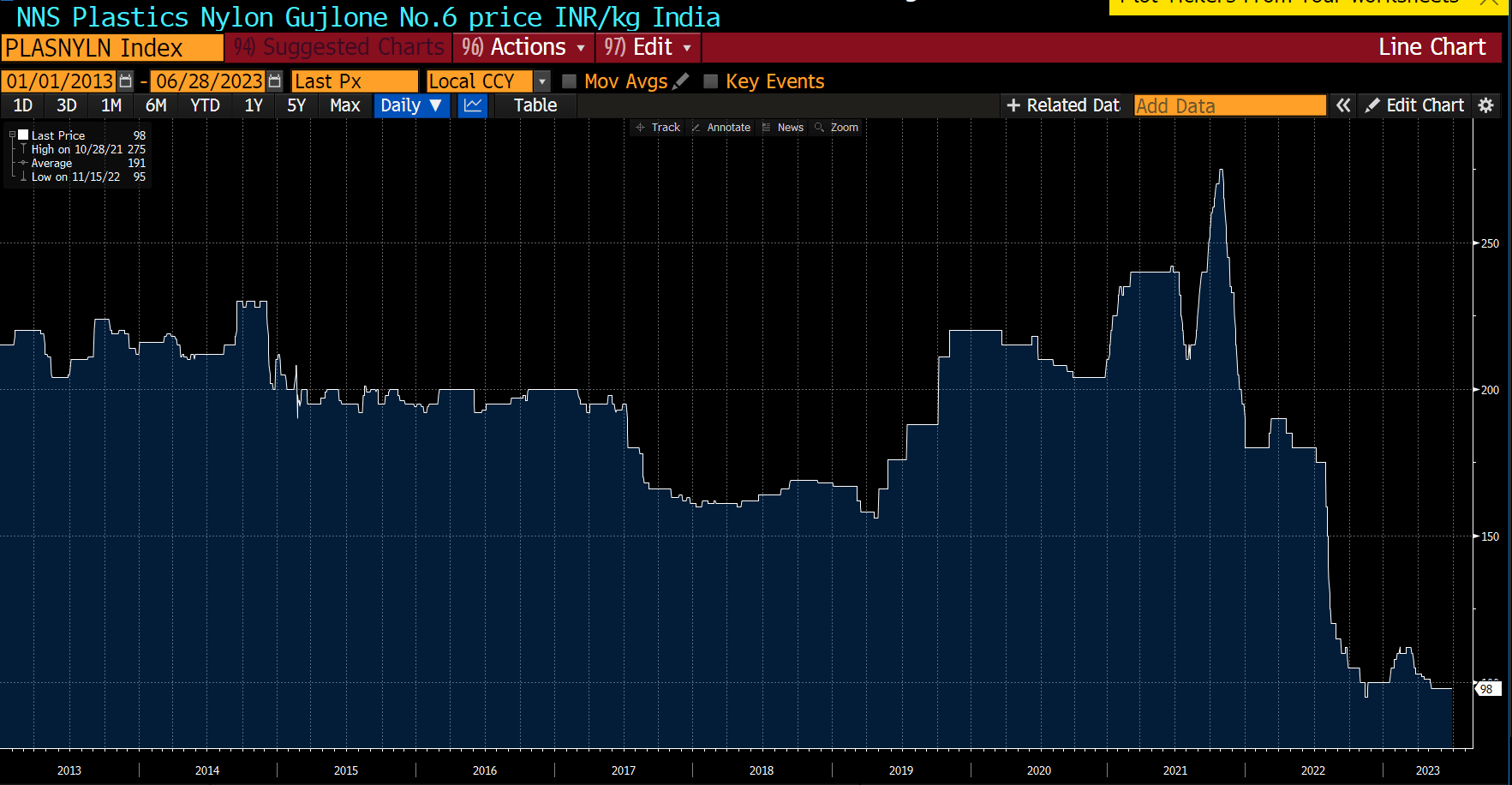The width and height of the screenshot is (1512, 785).
Task: Open chart settings via the gear icon
Action: click(1487, 105)
